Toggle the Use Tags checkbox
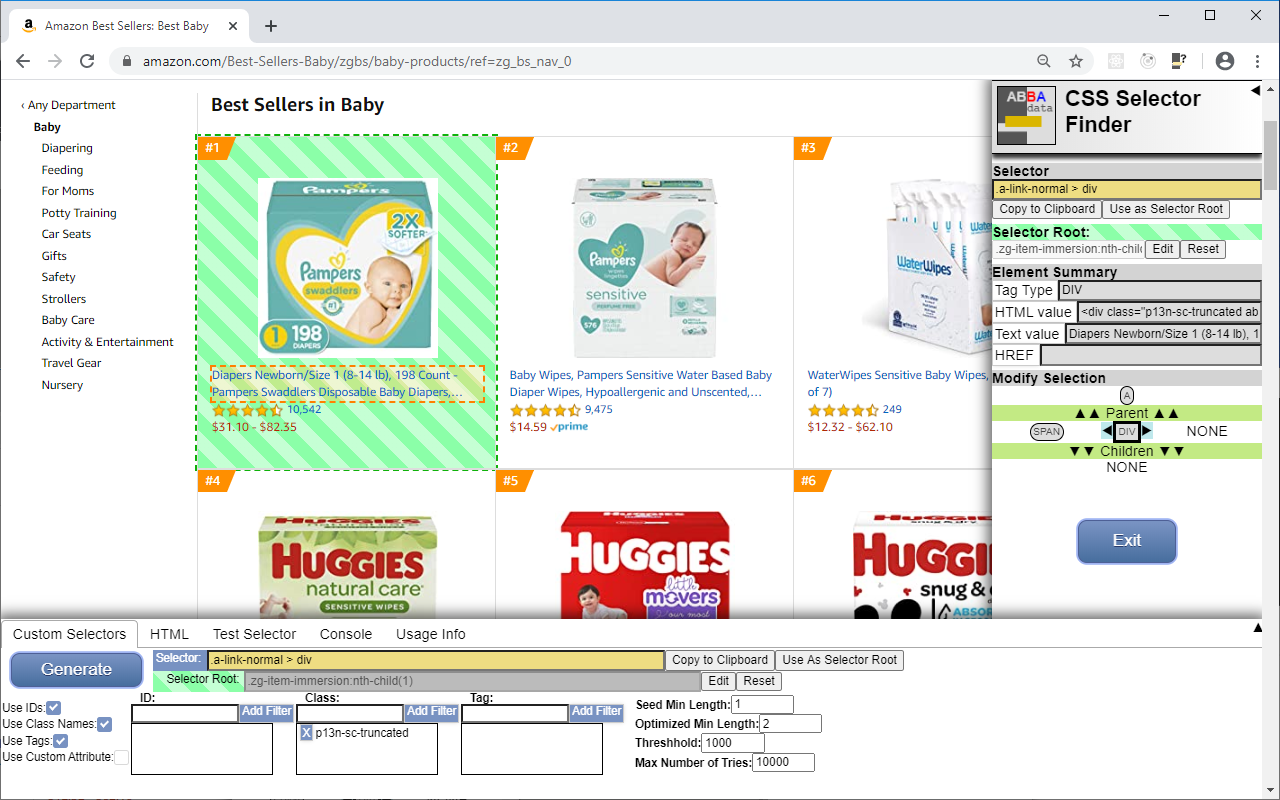Screen dimensions: 1280x800 [61, 741]
